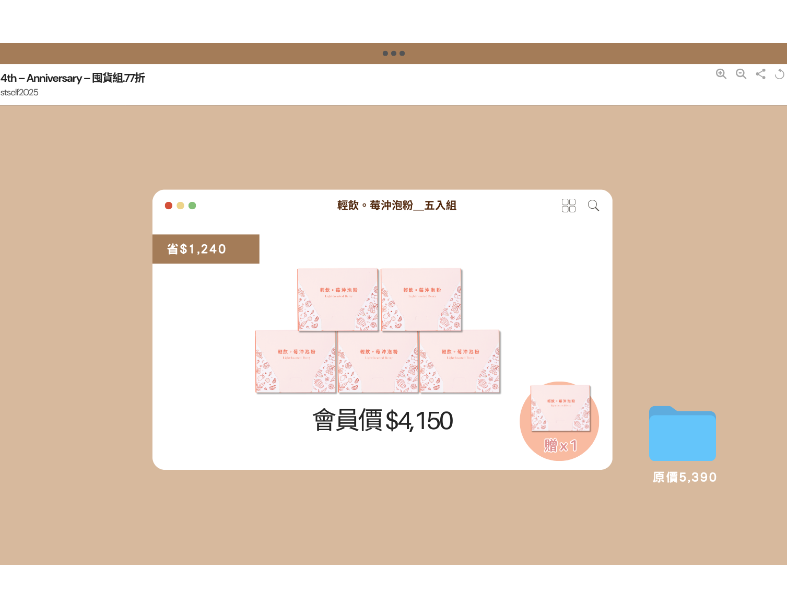The height and width of the screenshot is (607, 787).
Task: Click the green dot in card header
Action: (x=193, y=205)
